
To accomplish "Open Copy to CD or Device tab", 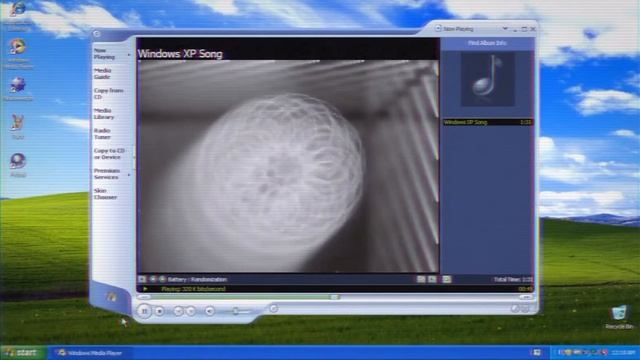I will pos(109,153).
